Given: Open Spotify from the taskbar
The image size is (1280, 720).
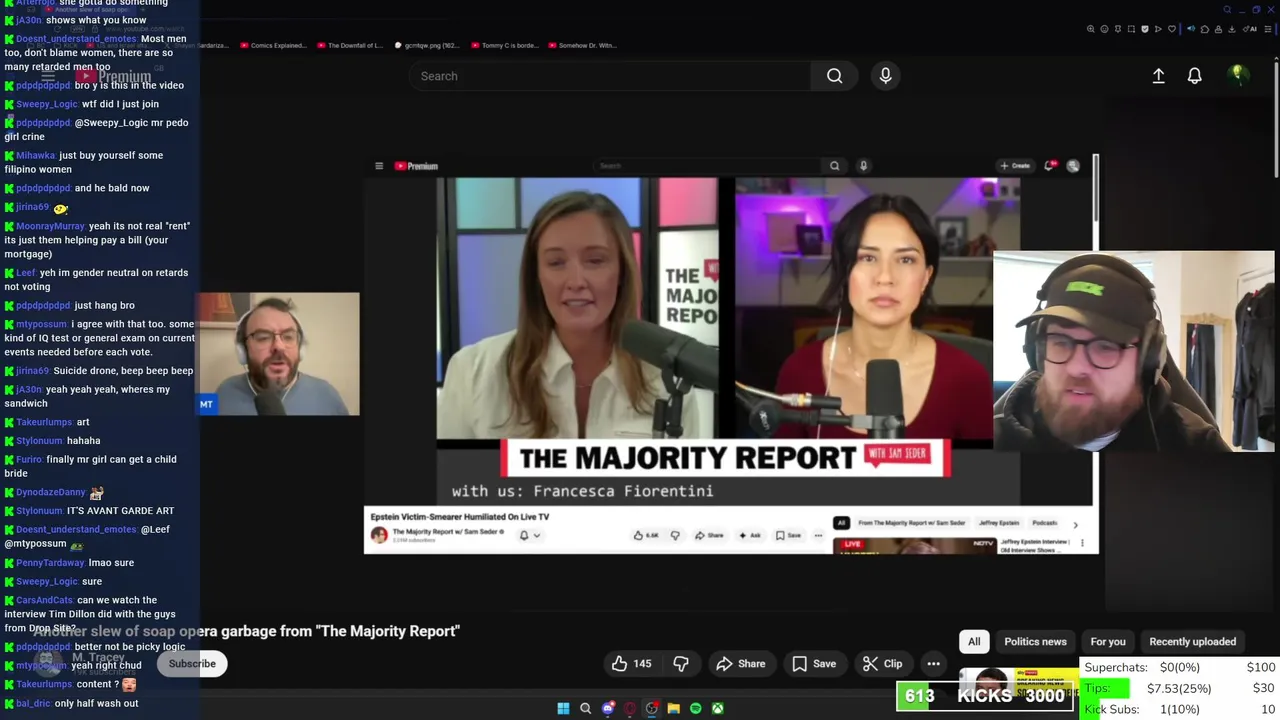Looking at the screenshot, I should pyautogui.click(x=696, y=708).
